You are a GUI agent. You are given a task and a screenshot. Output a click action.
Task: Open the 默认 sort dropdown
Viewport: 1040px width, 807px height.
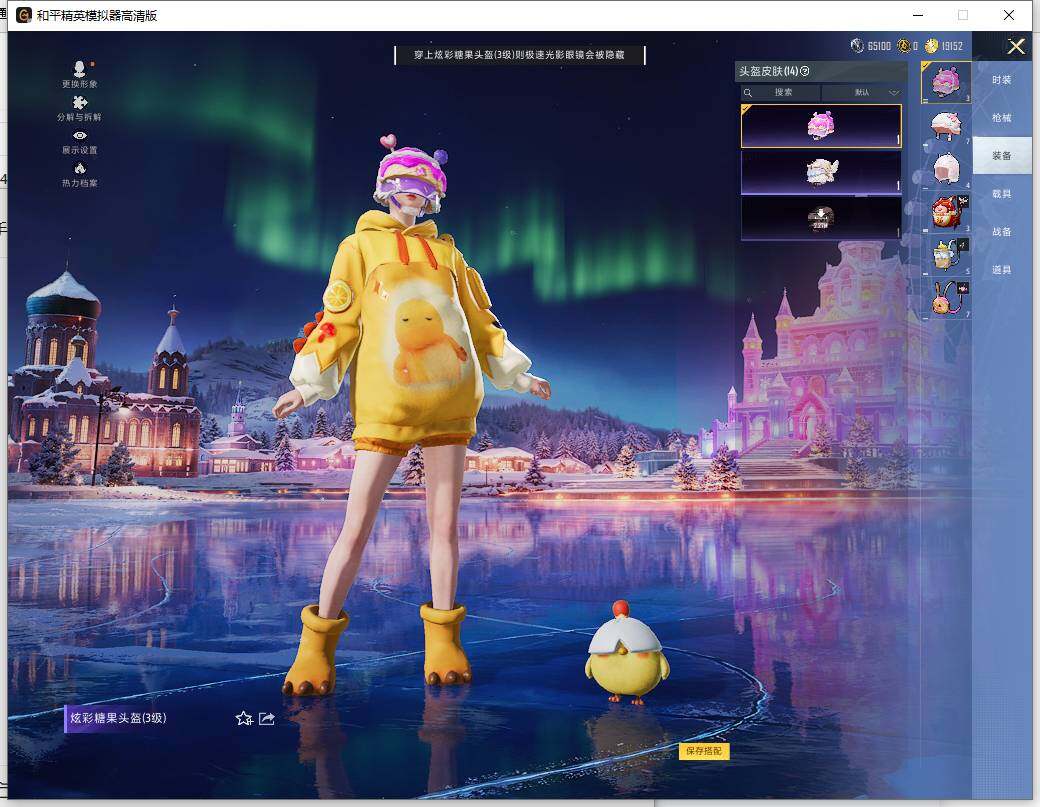(862, 92)
